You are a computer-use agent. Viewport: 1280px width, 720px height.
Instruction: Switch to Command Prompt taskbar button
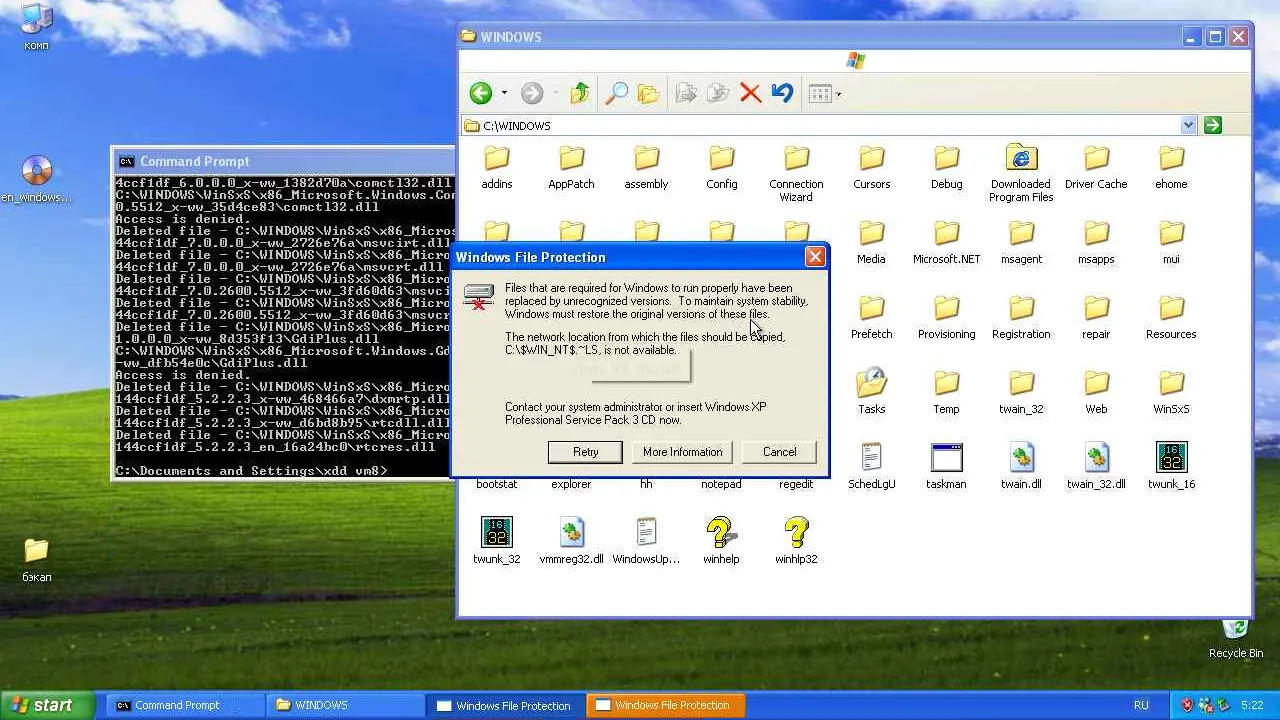tap(185, 705)
